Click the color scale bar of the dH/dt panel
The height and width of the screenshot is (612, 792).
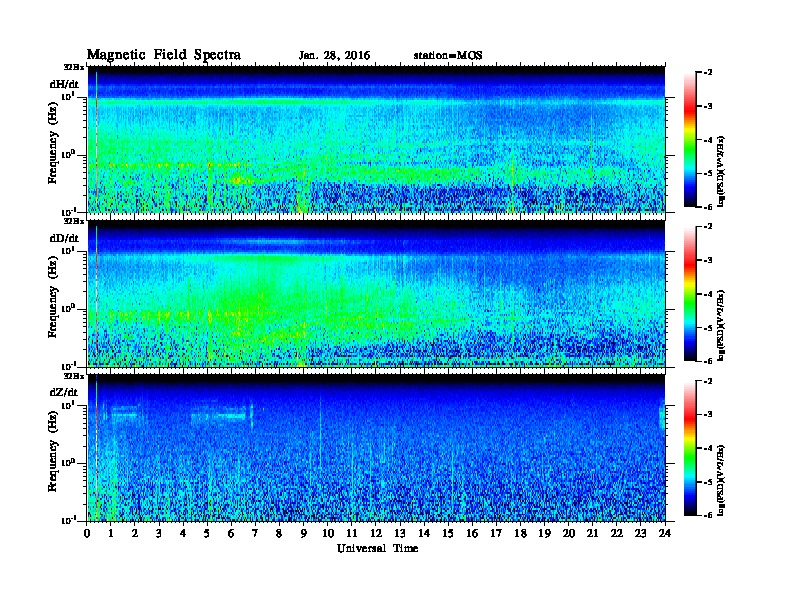tap(690, 140)
